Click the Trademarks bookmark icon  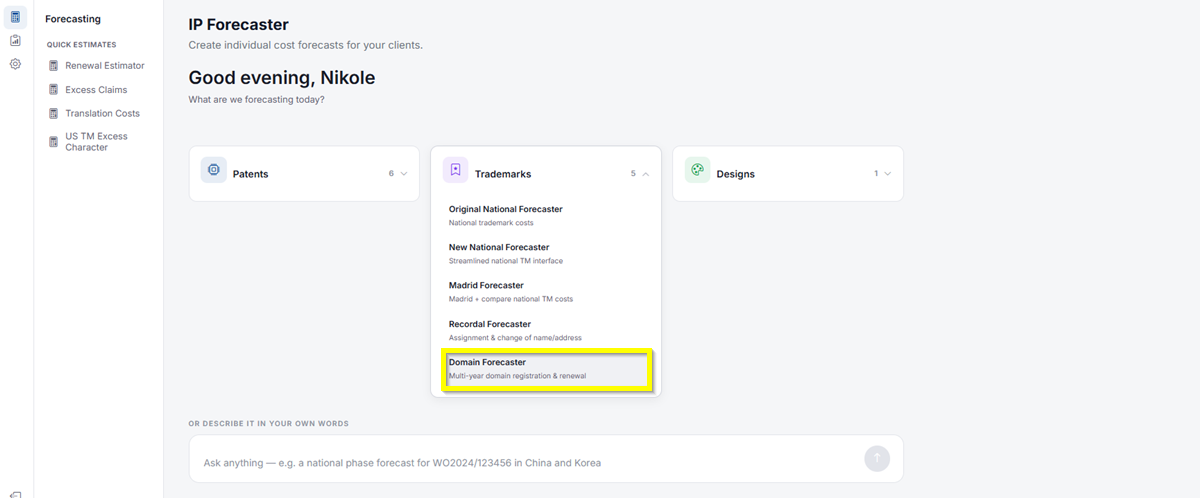click(455, 170)
